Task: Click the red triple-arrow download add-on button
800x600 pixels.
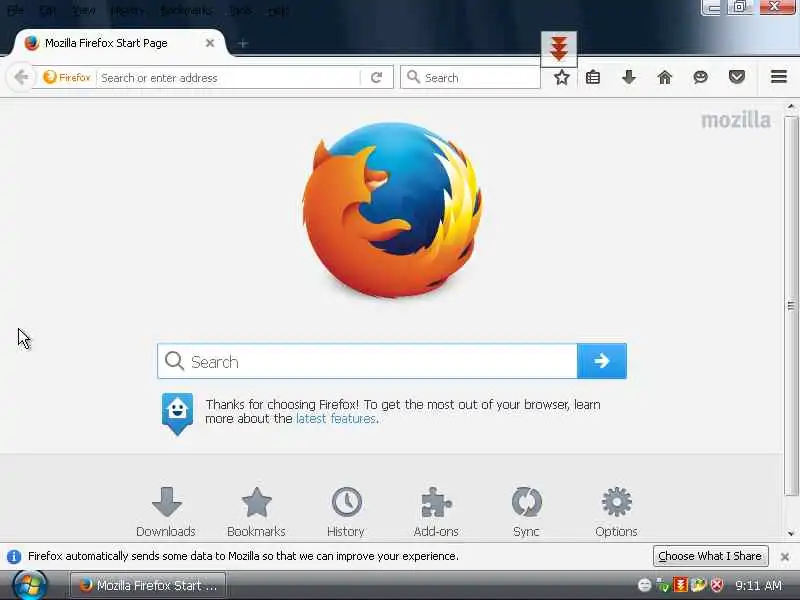Action: click(559, 49)
